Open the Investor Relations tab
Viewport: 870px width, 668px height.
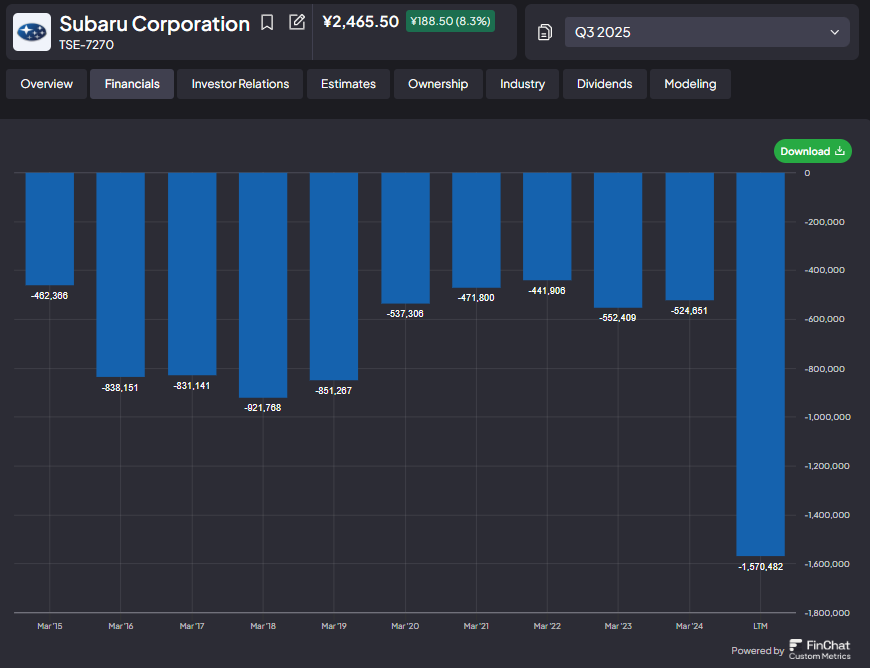tap(240, 84)
